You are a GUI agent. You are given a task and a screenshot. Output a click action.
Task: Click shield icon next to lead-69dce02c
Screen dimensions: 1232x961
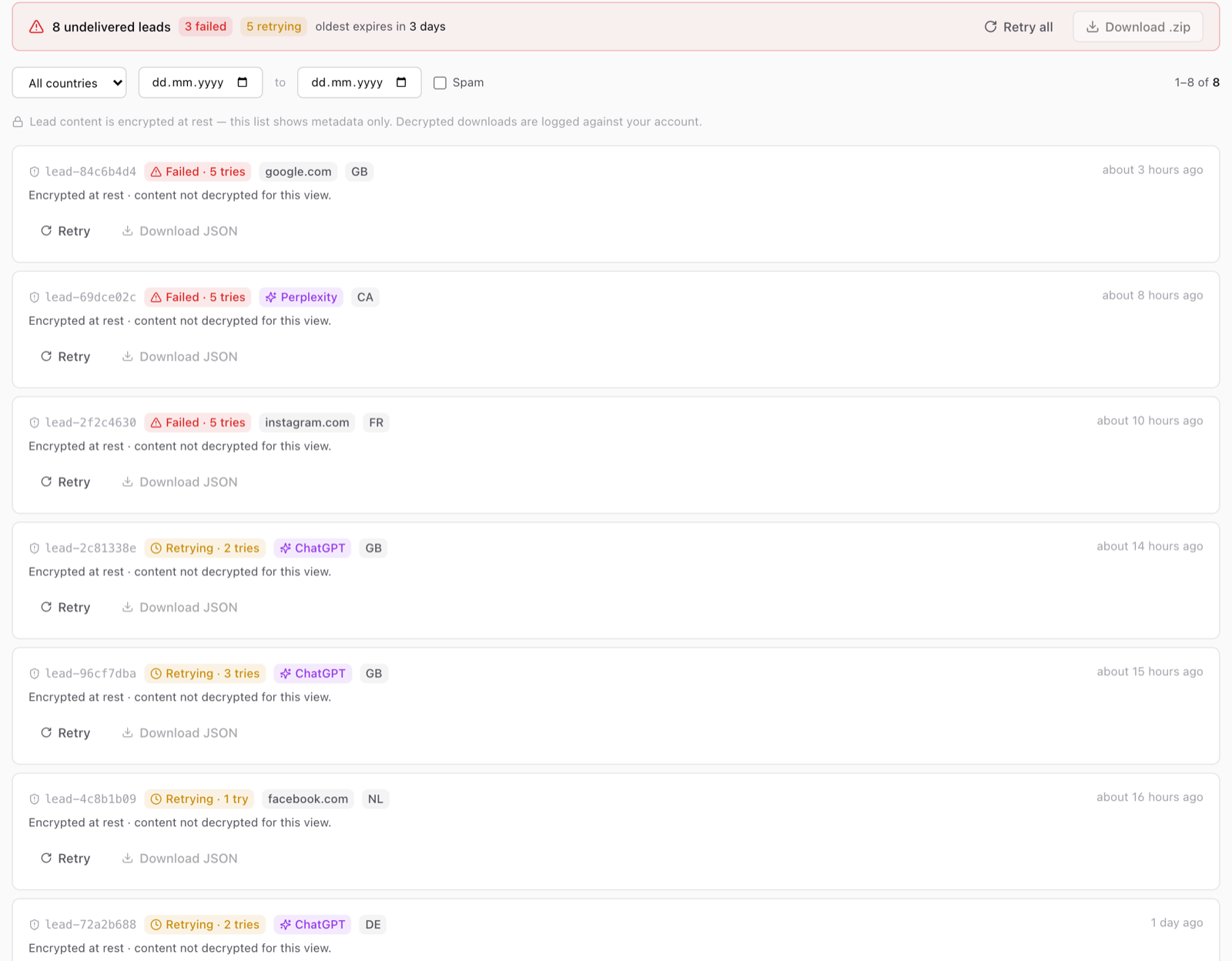34,297
